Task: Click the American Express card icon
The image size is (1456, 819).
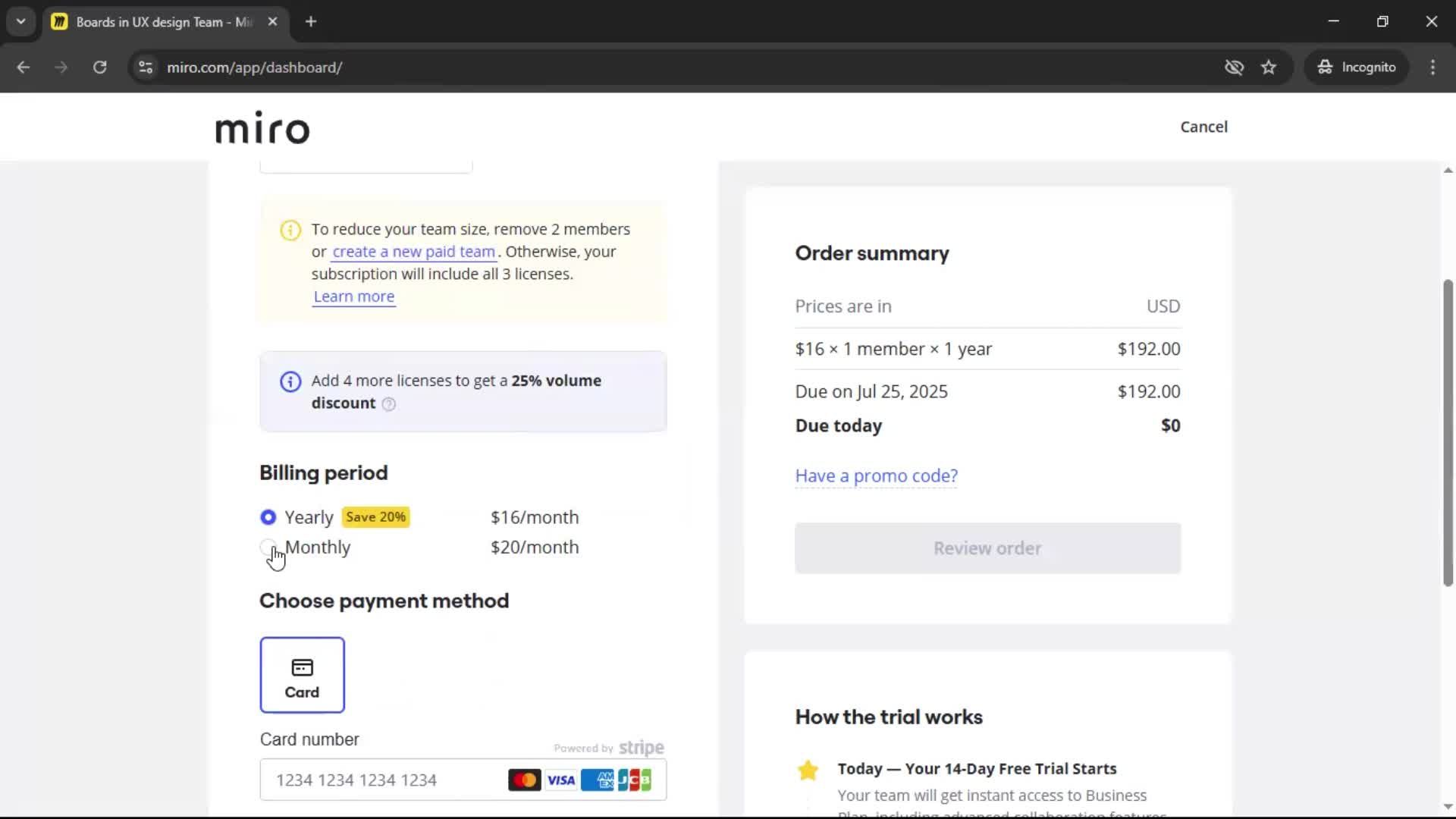Action: coord(598,779)
